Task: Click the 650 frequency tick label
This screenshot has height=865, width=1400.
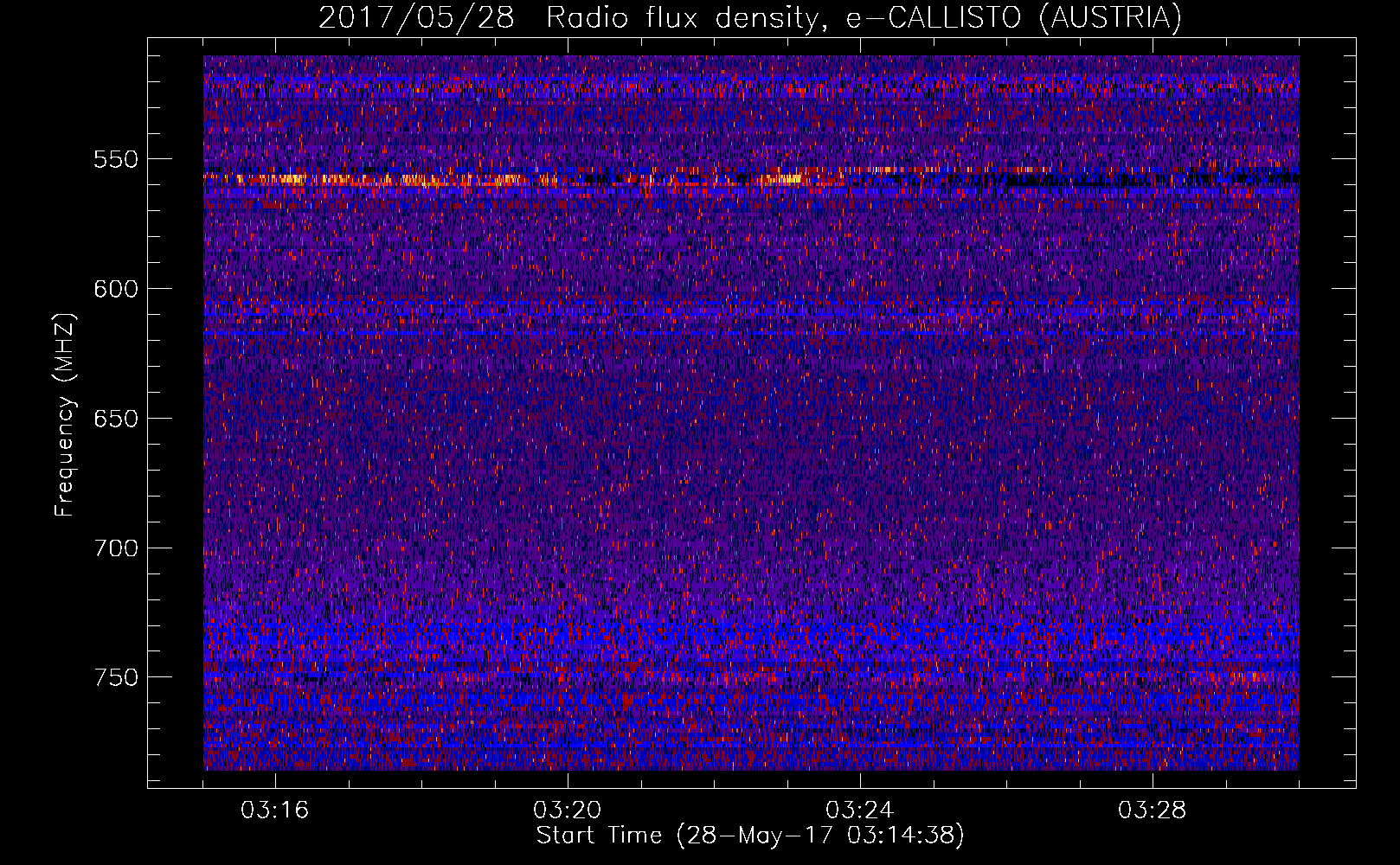Action: point(116,419)
